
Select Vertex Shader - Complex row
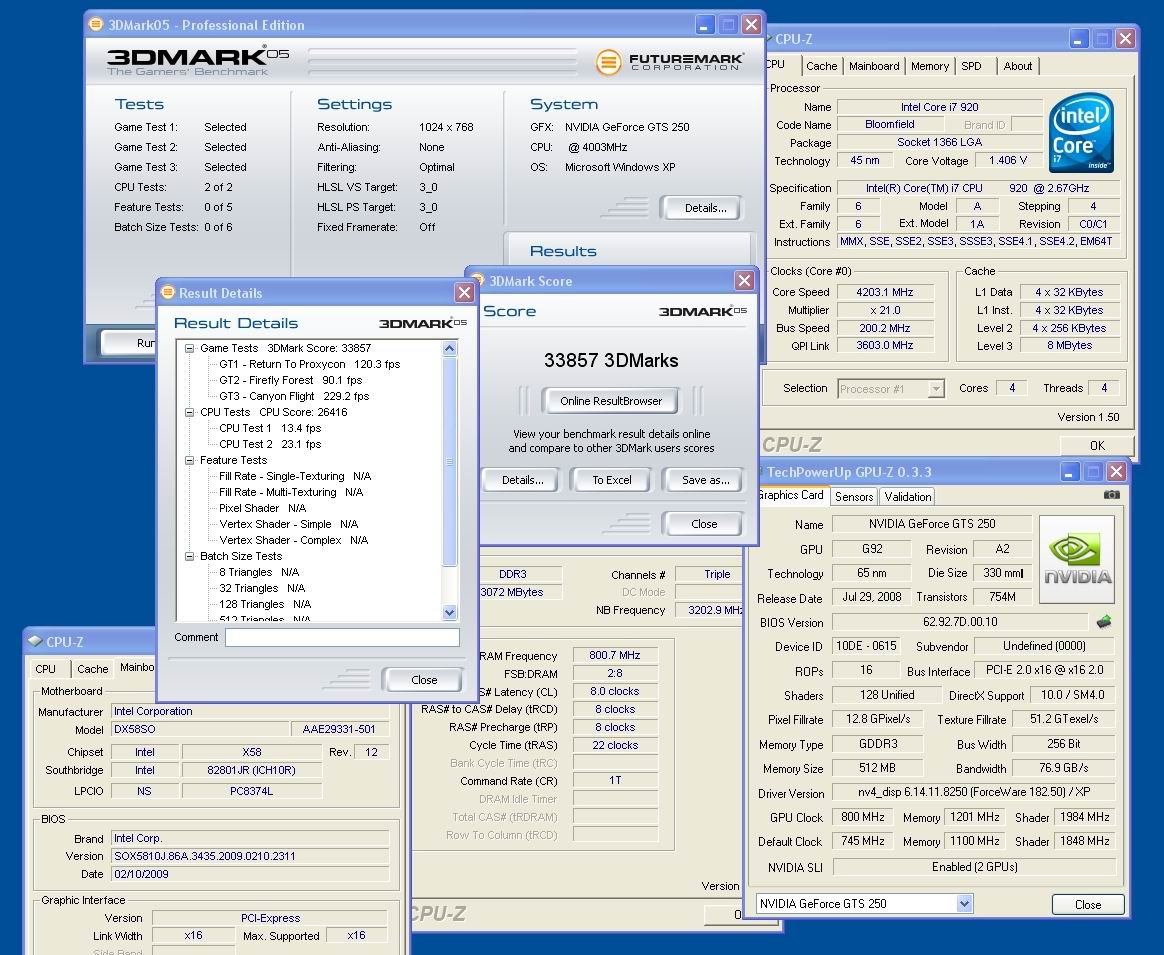293,540
